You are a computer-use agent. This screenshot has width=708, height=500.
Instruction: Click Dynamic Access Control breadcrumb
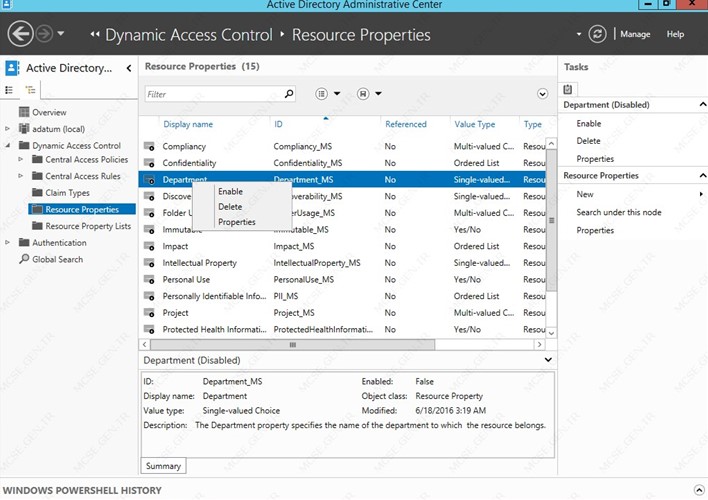(x=189, y=35)
